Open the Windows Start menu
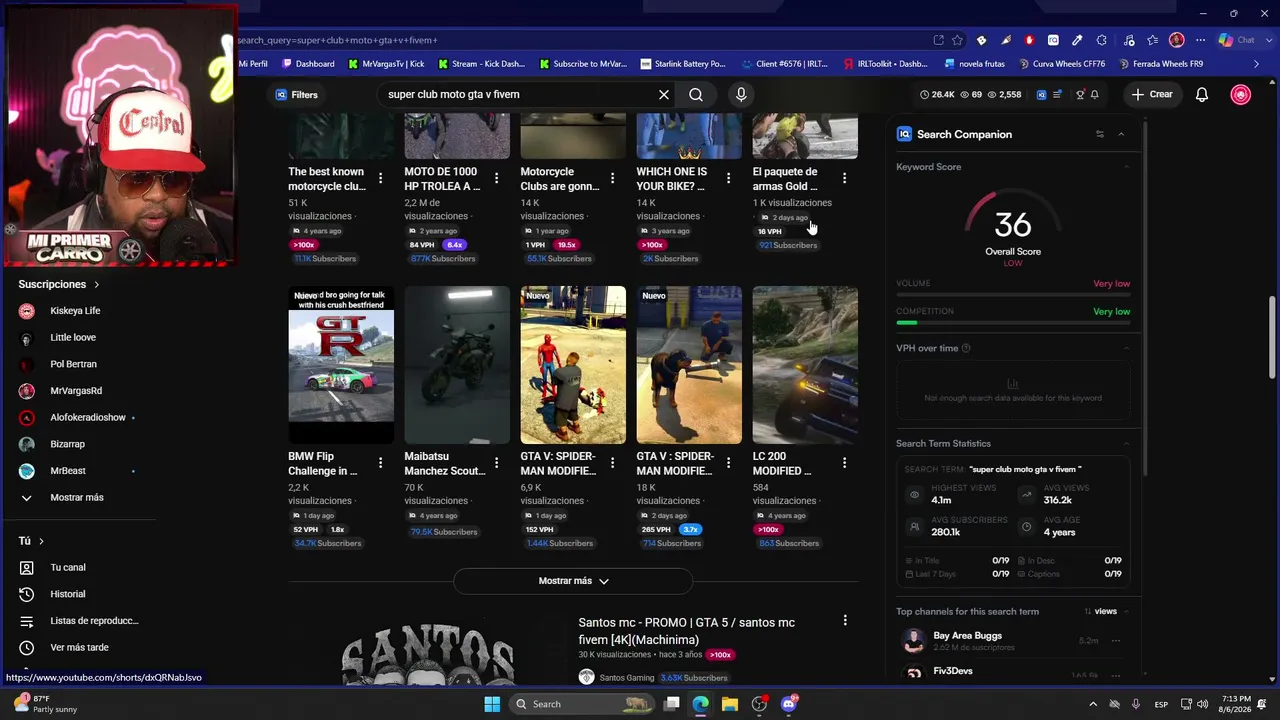This screenshot has height=720, width=1280. click(492, 704)
